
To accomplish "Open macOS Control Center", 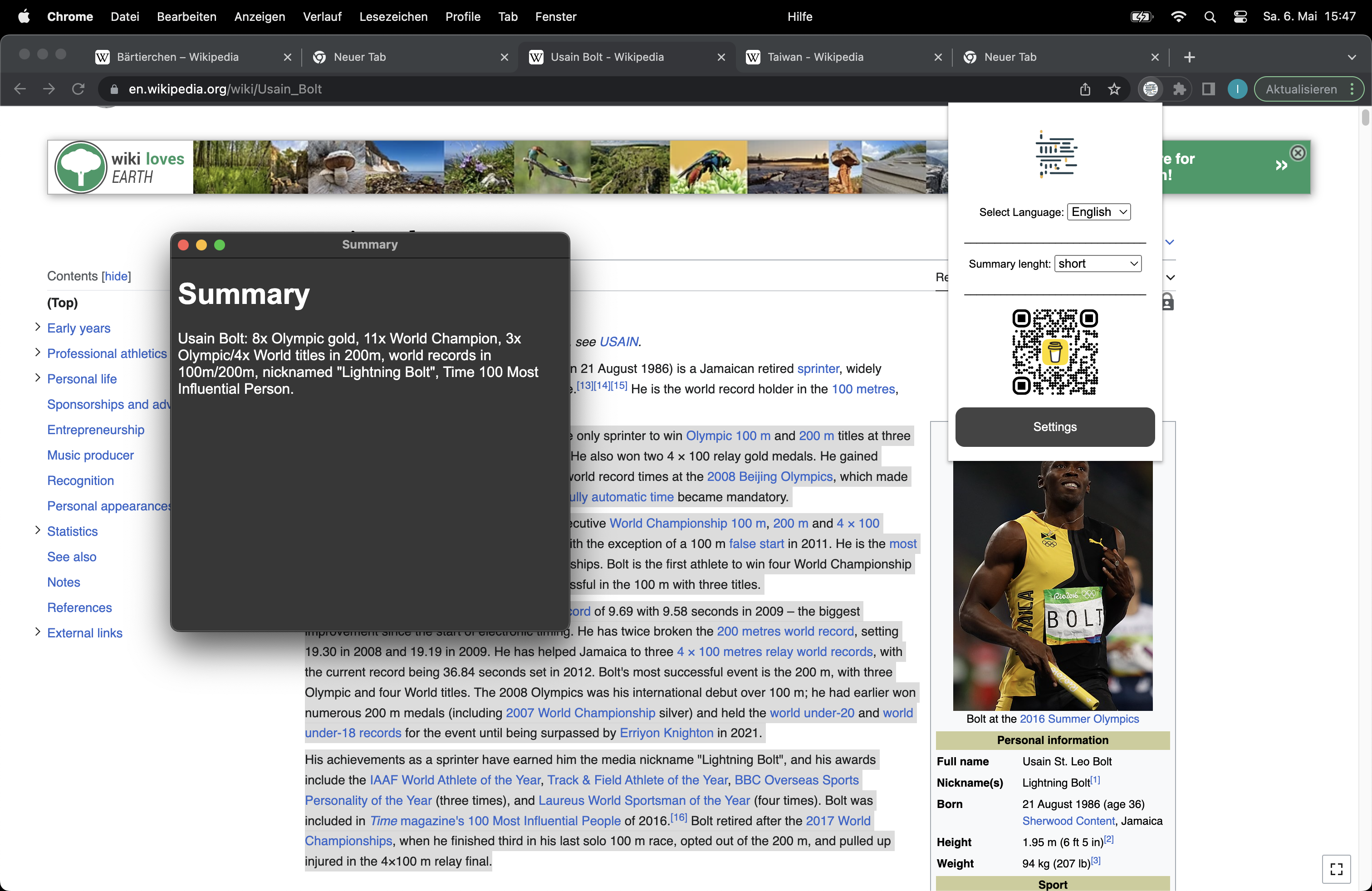I will (1240, 17).
